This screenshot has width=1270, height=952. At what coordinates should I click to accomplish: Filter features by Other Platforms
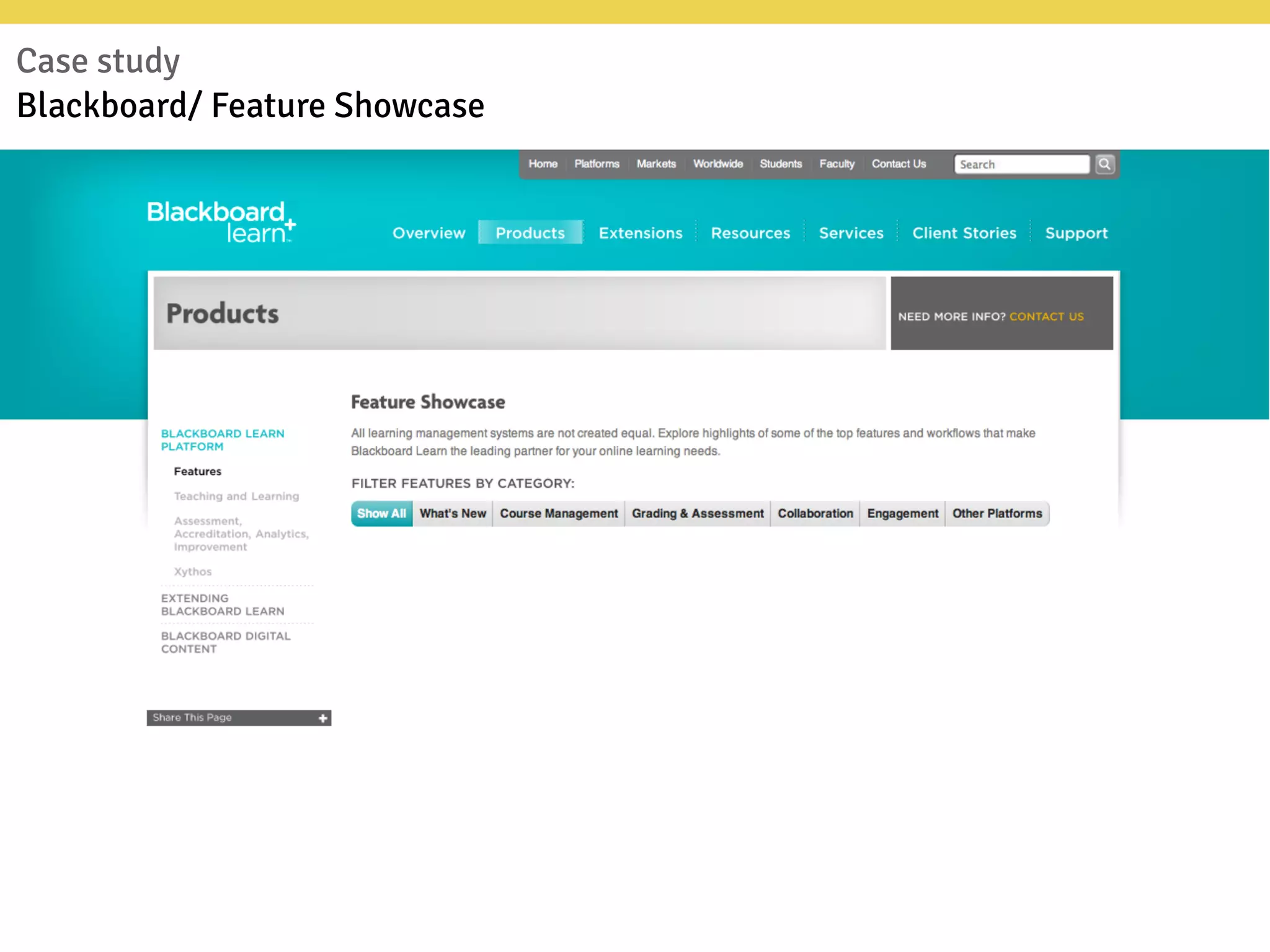pos(997,513)
